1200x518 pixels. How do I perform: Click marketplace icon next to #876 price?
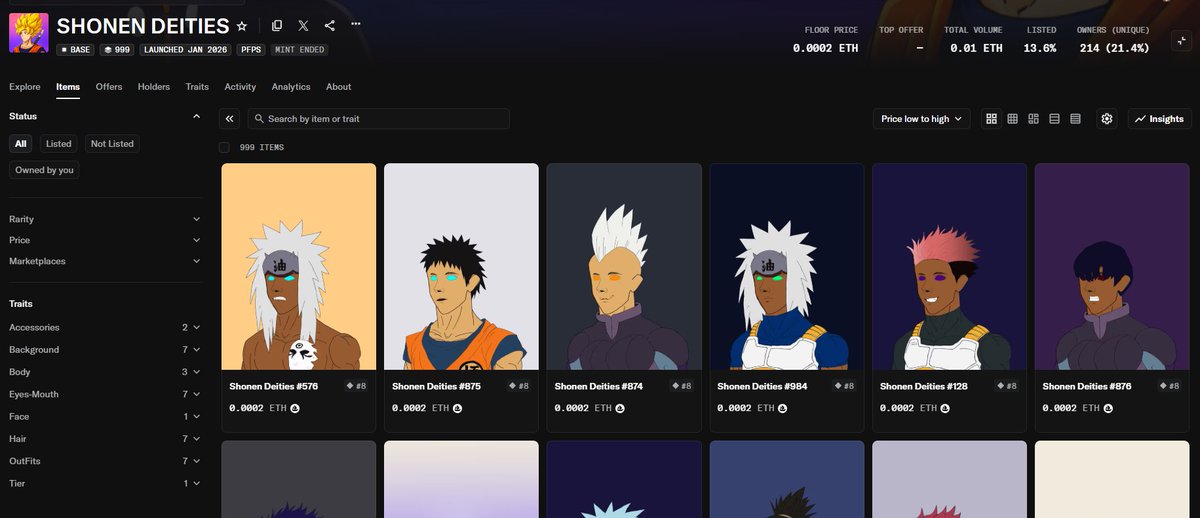[x=1108, y=408]
